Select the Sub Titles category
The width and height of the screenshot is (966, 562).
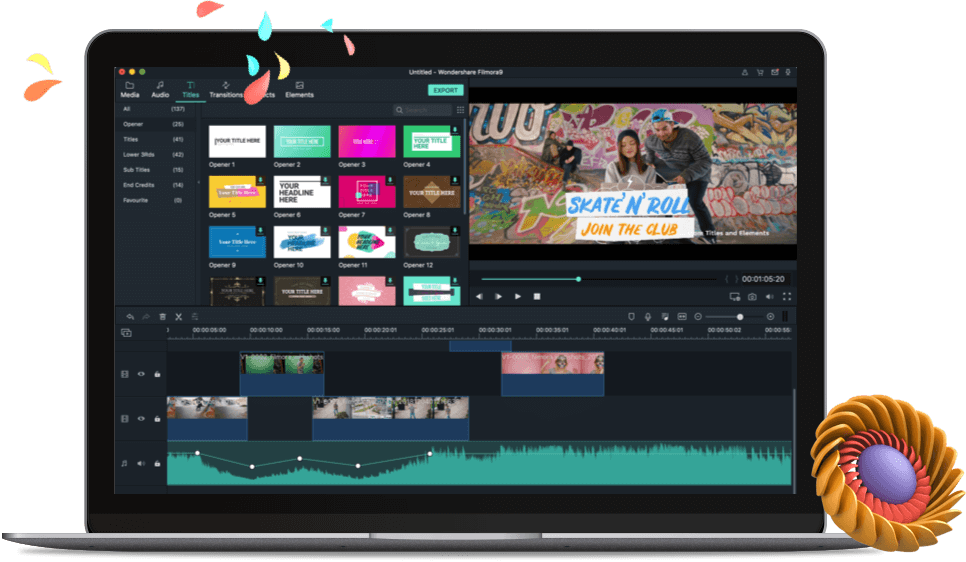(153, 170)
